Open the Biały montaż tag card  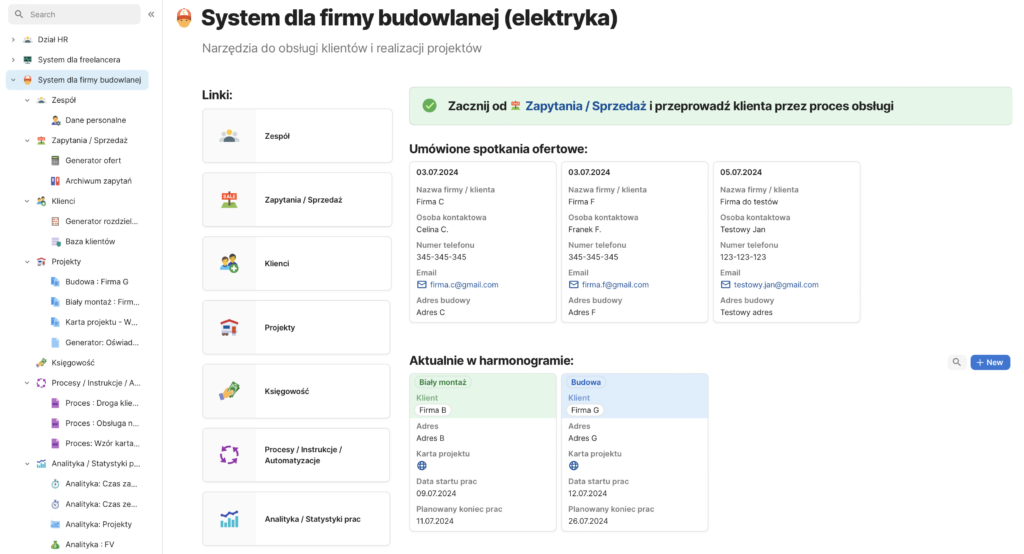pos(483,452)
